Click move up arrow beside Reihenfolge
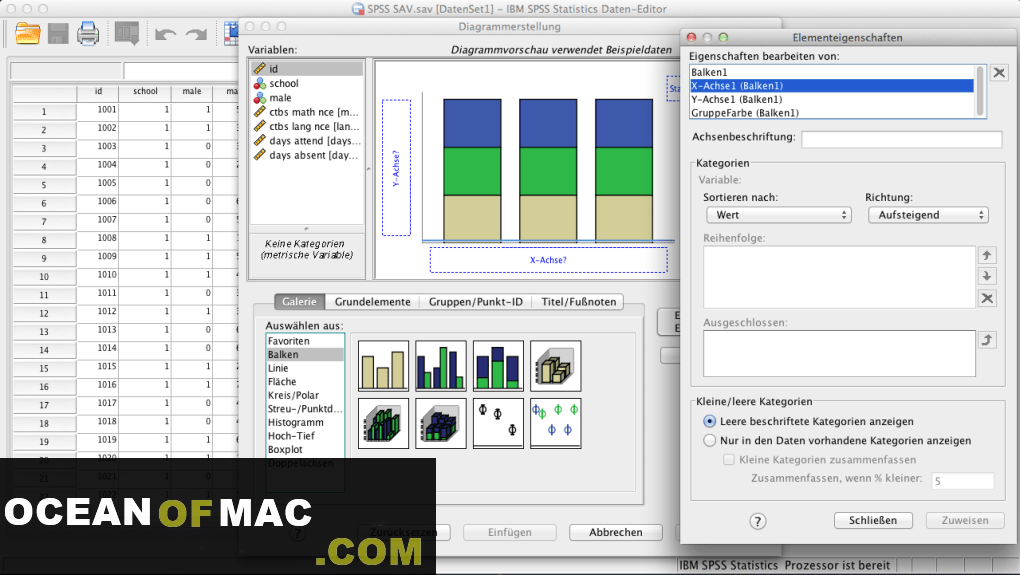Image resolution: width=1020 pixels, height=575 pixels. 987,255
